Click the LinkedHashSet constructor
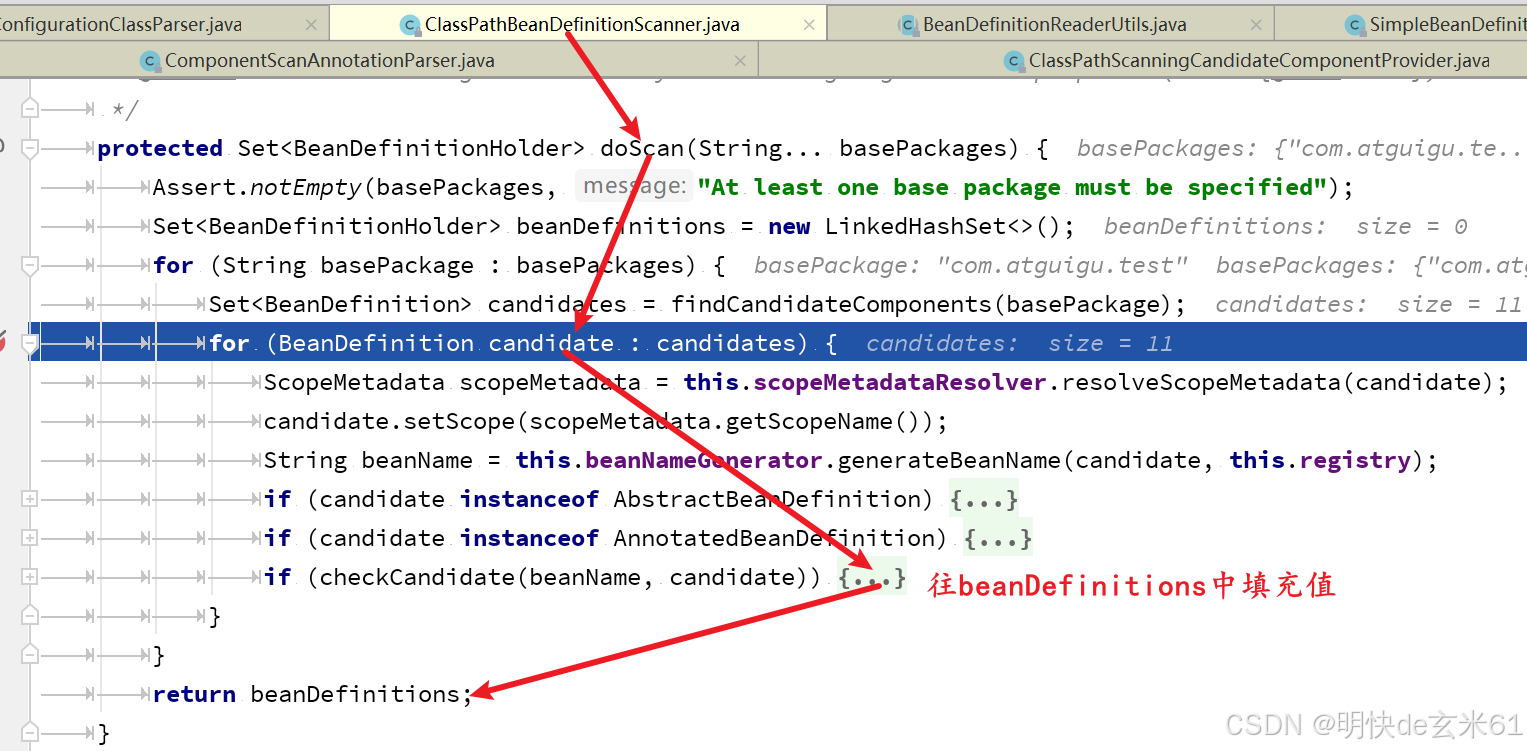Image resolution: width=1527 pixels, height=751 pixels. 914,226
